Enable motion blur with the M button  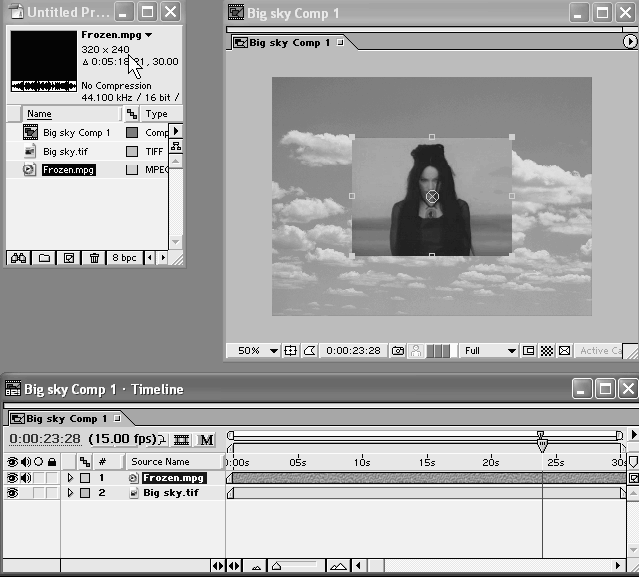pos(206,439)
